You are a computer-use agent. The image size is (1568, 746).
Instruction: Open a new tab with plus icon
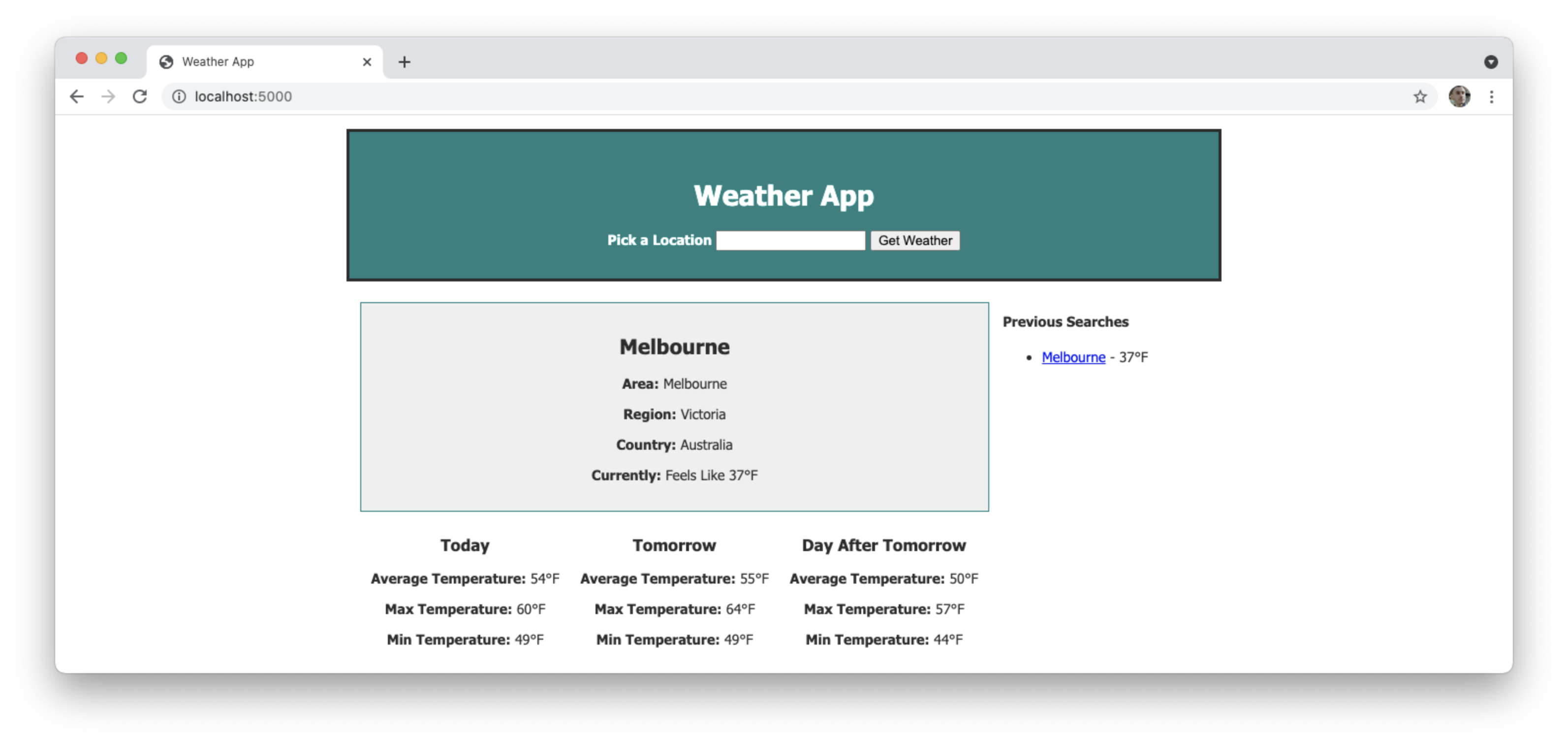point(404,62)
